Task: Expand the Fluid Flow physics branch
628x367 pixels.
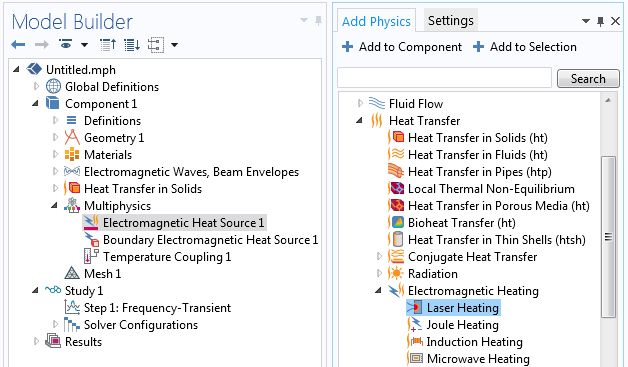Action: click(360, 103)
